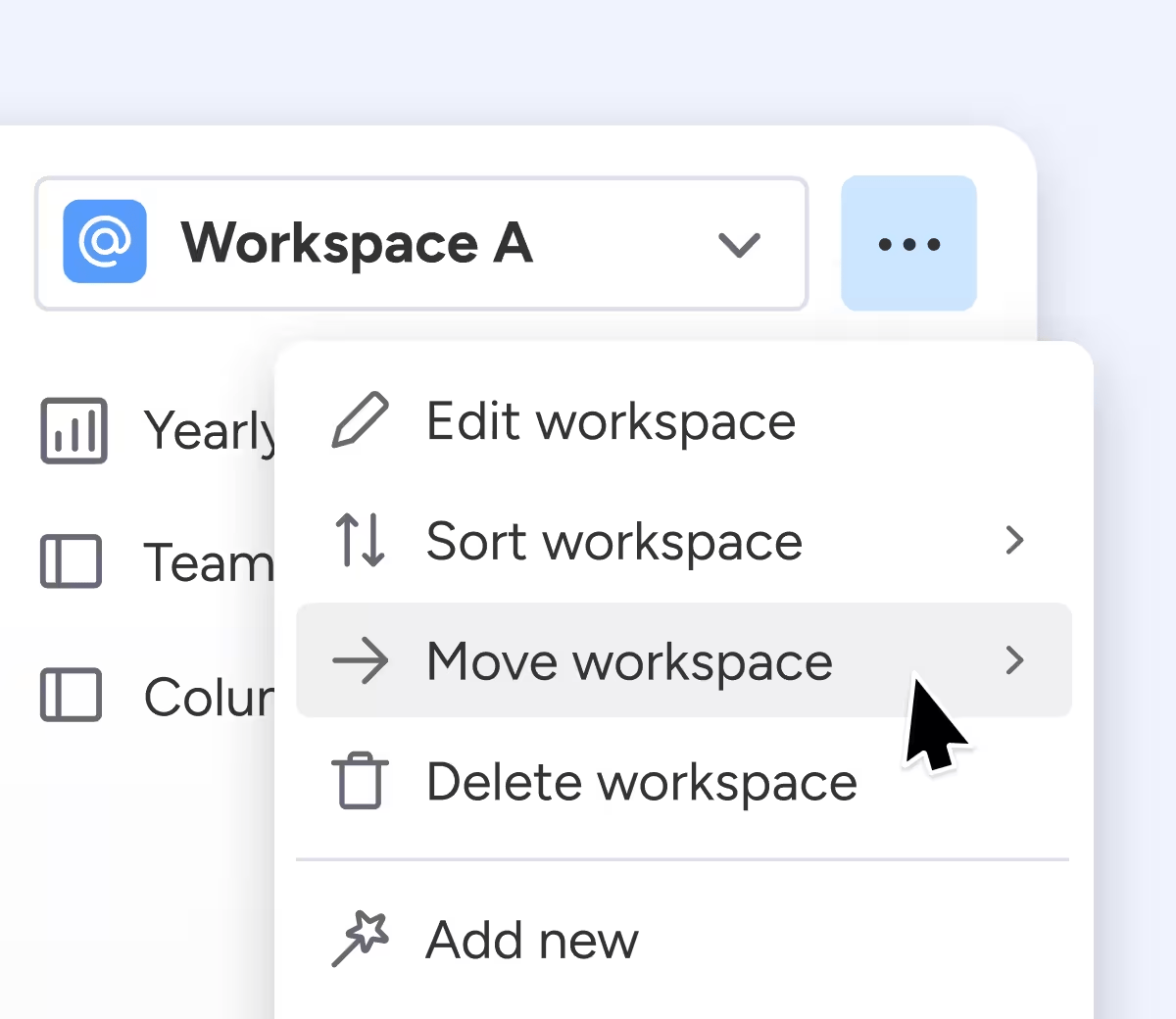The image size is (1176, 1019).
Task: Open the three-dot workspace options button
Action: point(908,243)
